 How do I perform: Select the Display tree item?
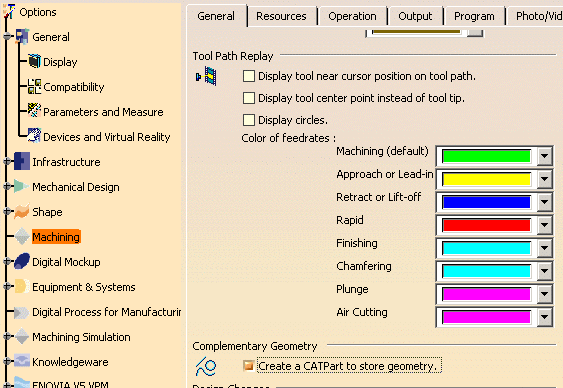tap(60, 62)
